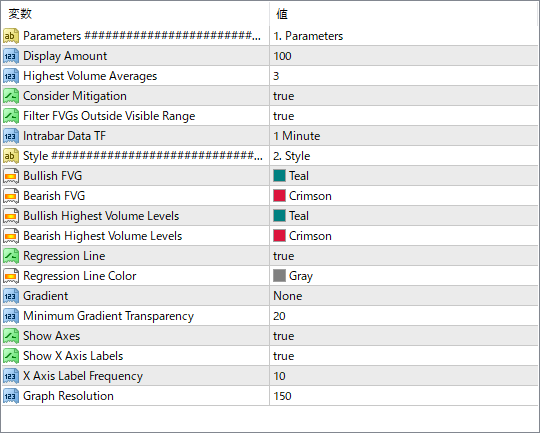Click the boolean icon beside Filter FVGs Outside Visible Range
Viewport: 540px width, 433px height.
tap(11, 116)
